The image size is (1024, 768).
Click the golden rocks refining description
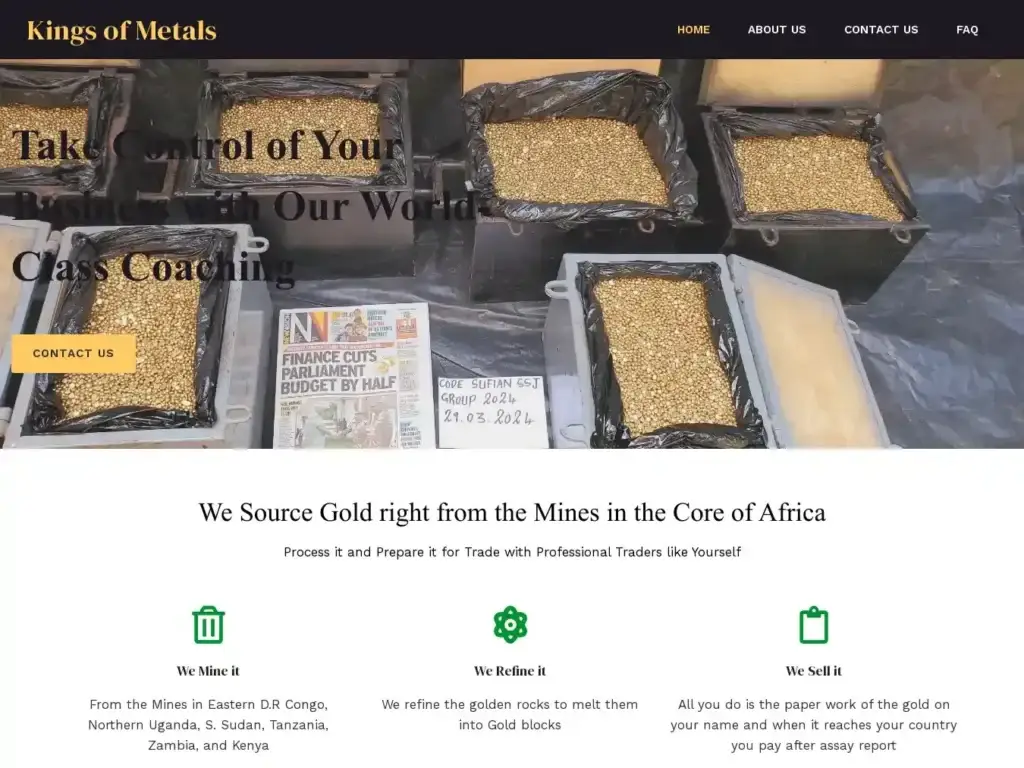tap(510, 714)
